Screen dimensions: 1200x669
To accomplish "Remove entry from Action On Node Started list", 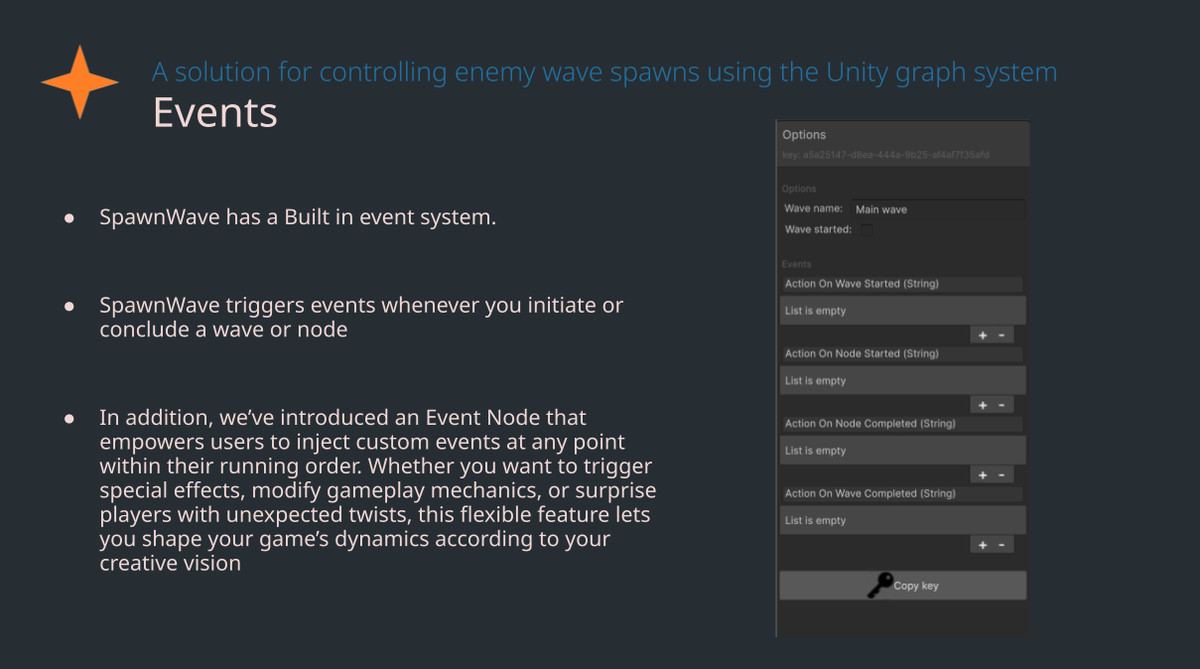I will 1001,405.
